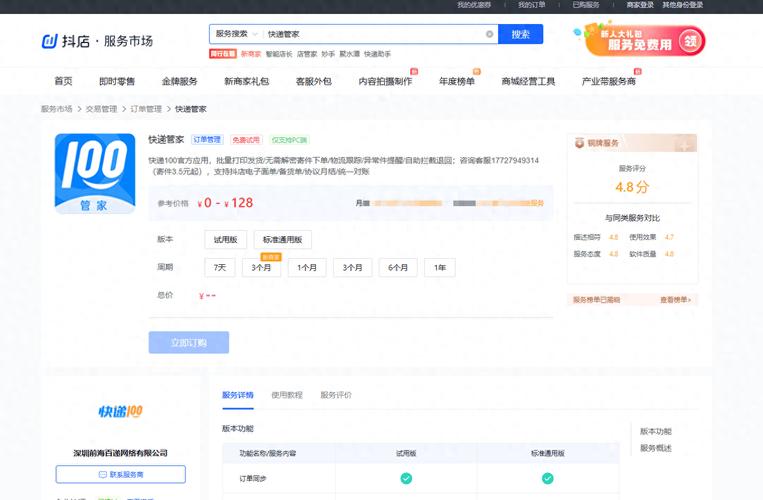Viewport: 763px width, 500px height.
Task: Open the 年度榜单 nav item
Action: (x=457, y=81)
